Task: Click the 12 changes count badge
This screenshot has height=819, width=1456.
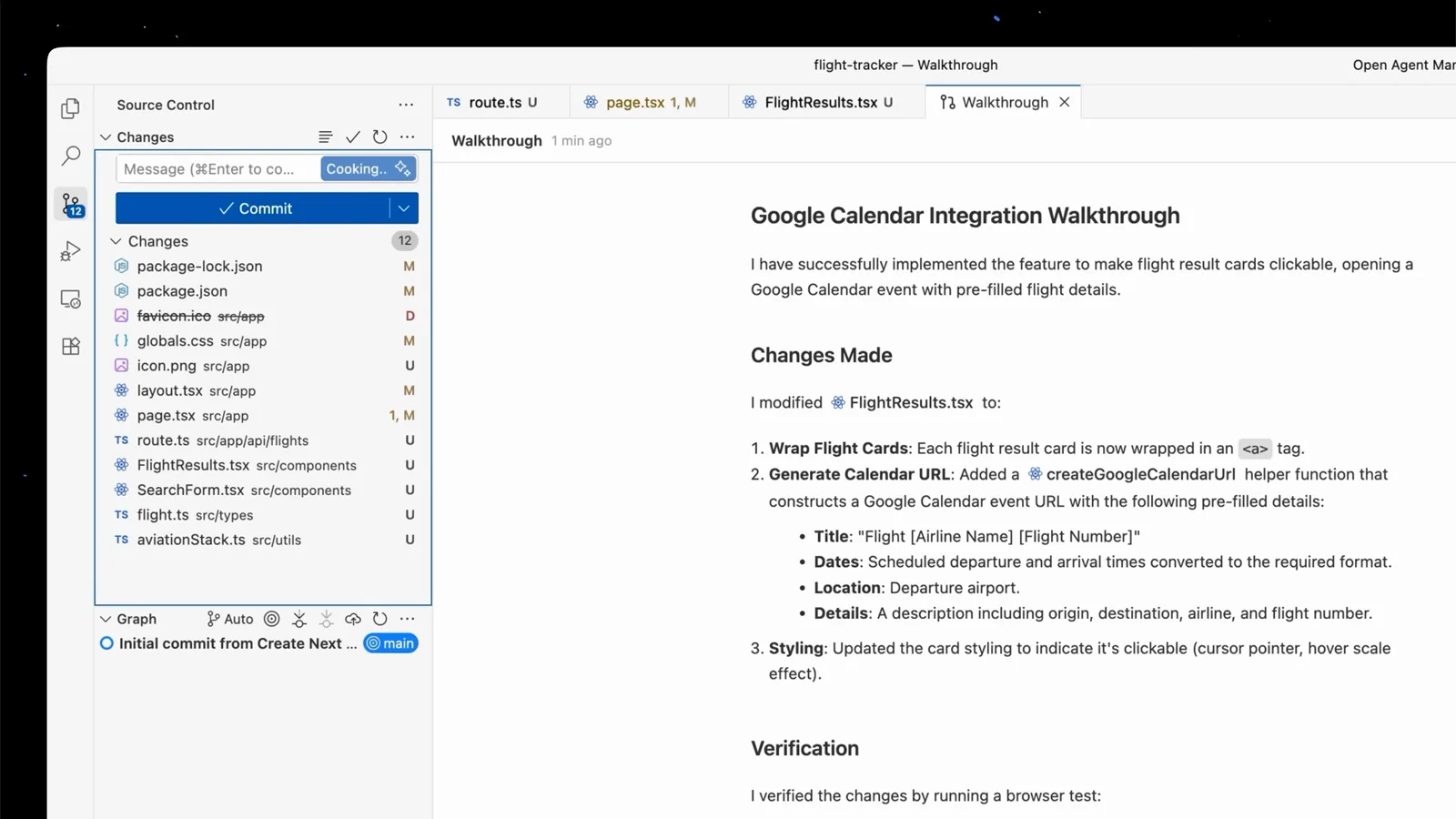Action: [405, 241]
